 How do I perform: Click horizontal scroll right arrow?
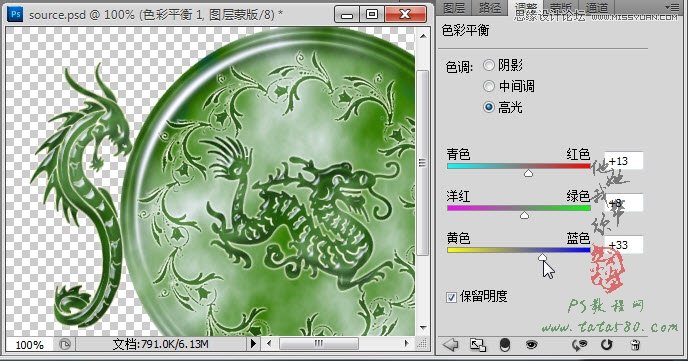[406, 343]
